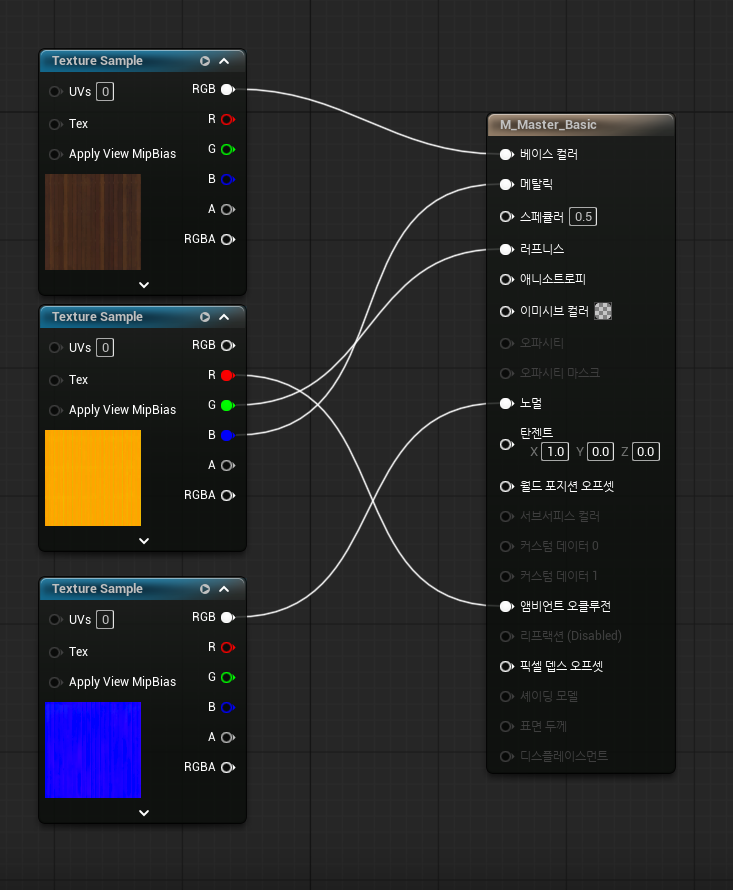Click the 앰비언트 오클루전 input pin
The image size is (733, 890).
[506, 606]
